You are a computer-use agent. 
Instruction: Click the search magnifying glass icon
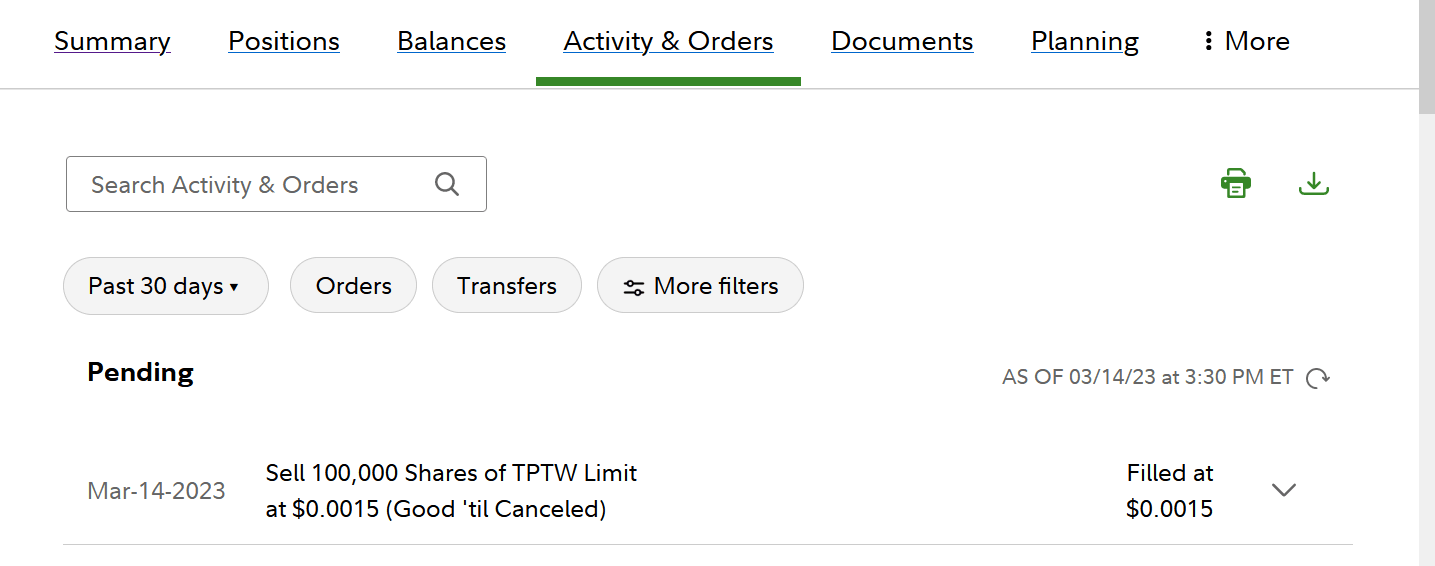click(x=447, y=184)
